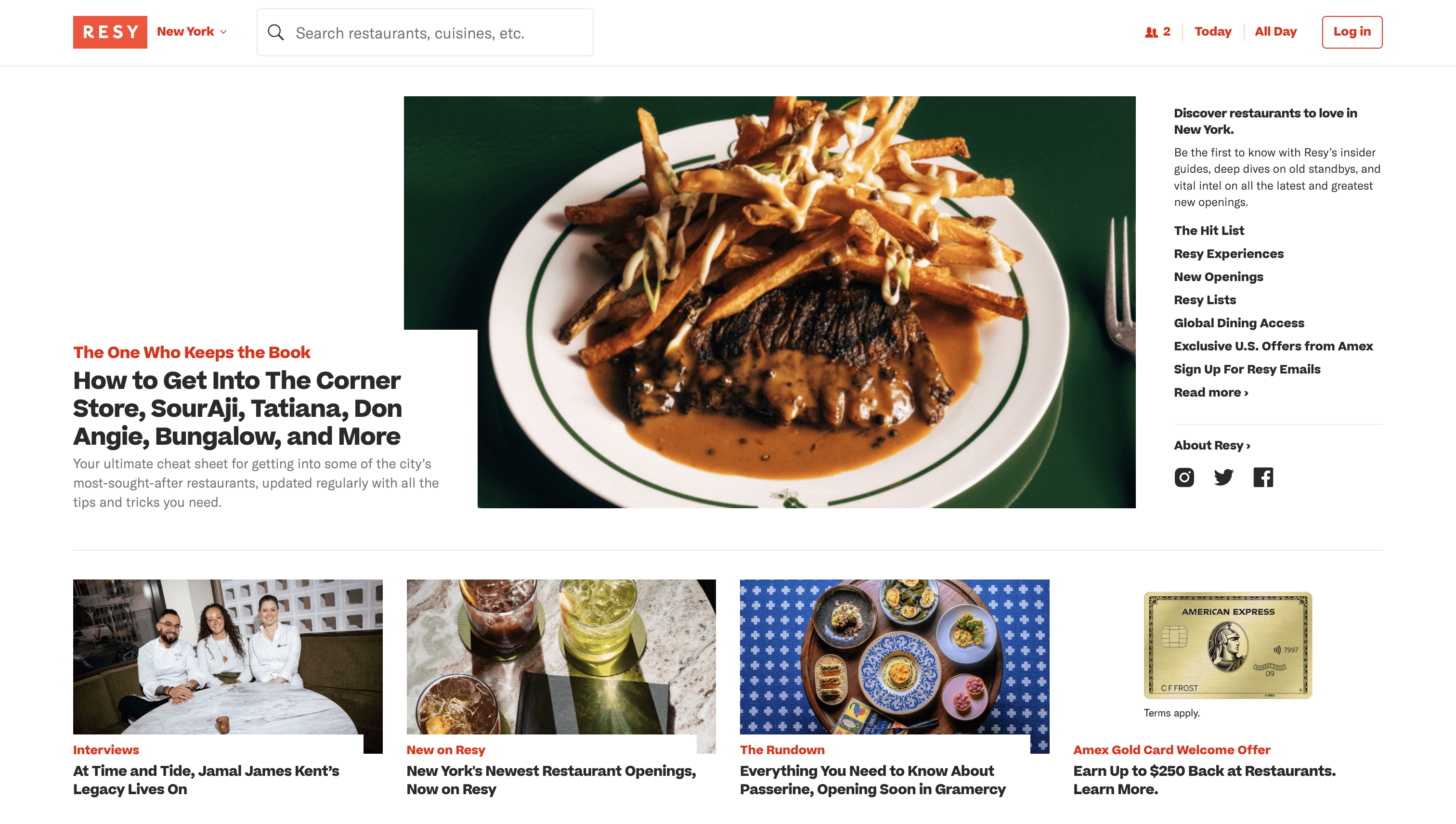Viewport: 1456px width, 824px height.
Task: Open Resy's Facebook page icon
Action: tap(1263, 477)
